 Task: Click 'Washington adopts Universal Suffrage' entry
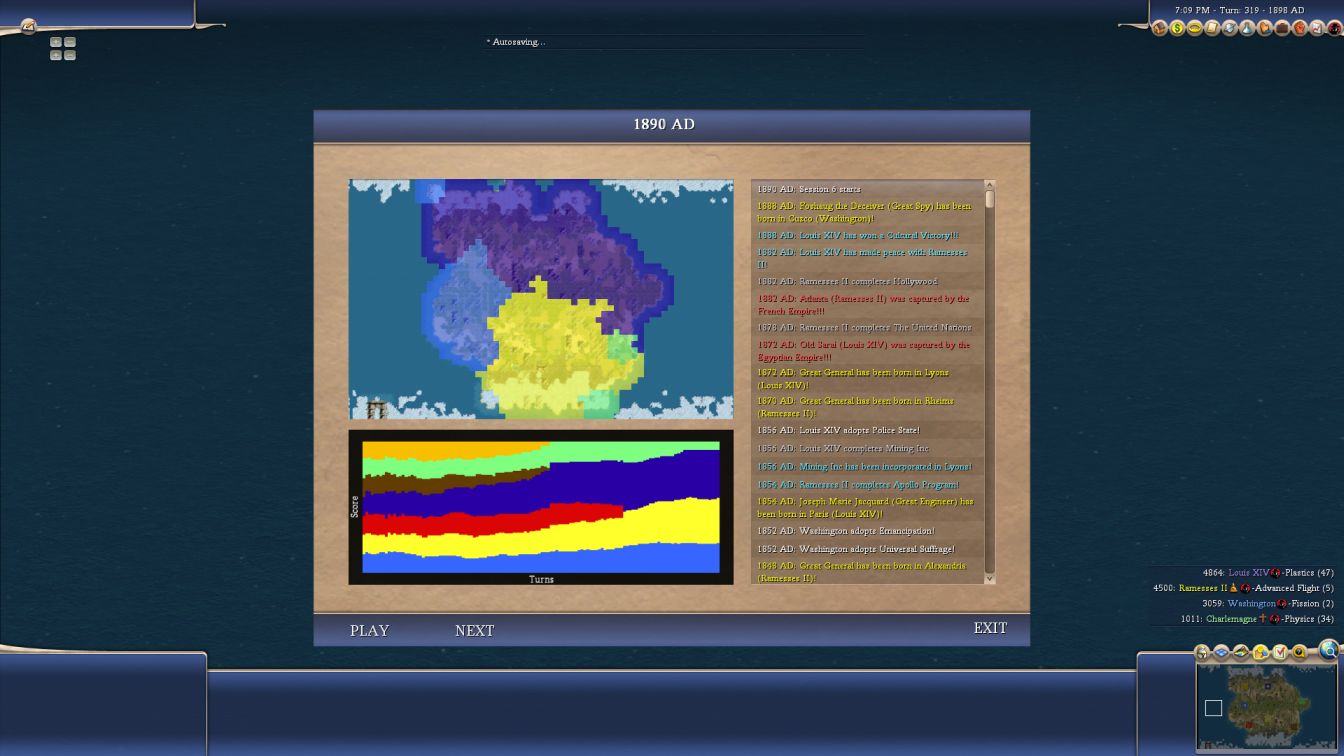(x=856, y=549)
